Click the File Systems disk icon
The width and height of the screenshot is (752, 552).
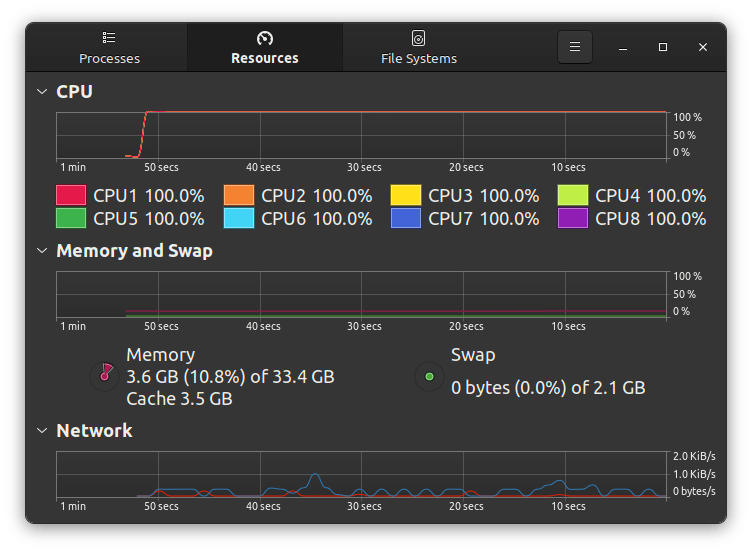coord(418,38)
